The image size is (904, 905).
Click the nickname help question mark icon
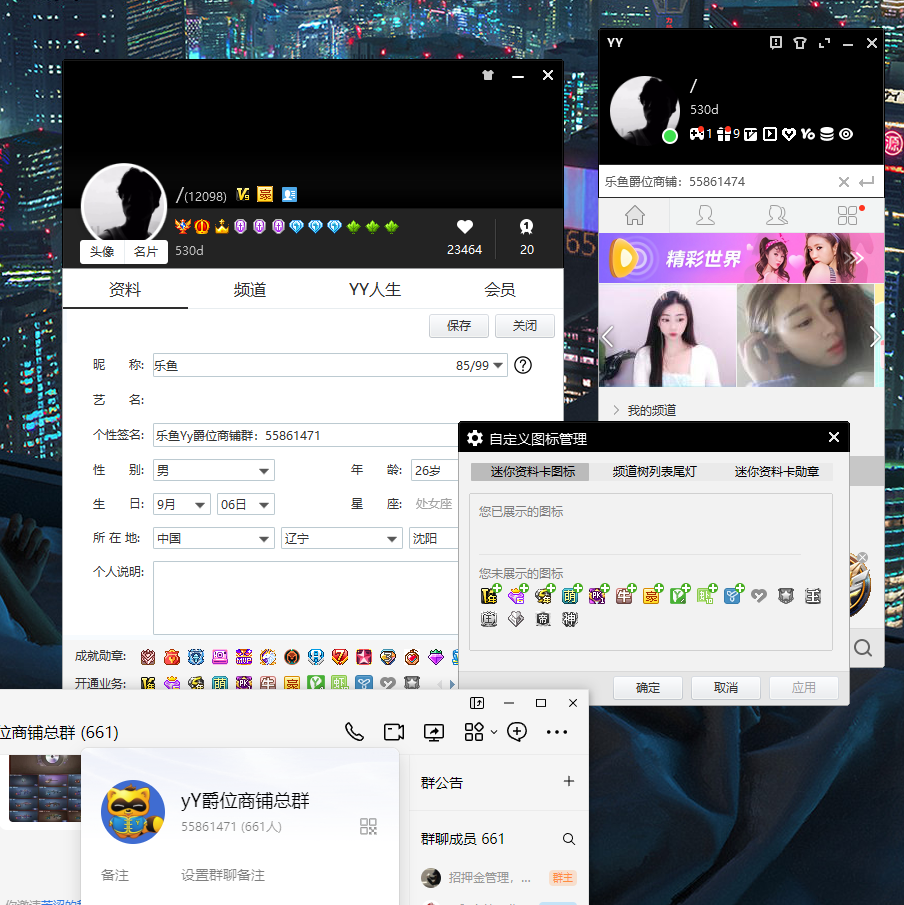pos(523,365)
